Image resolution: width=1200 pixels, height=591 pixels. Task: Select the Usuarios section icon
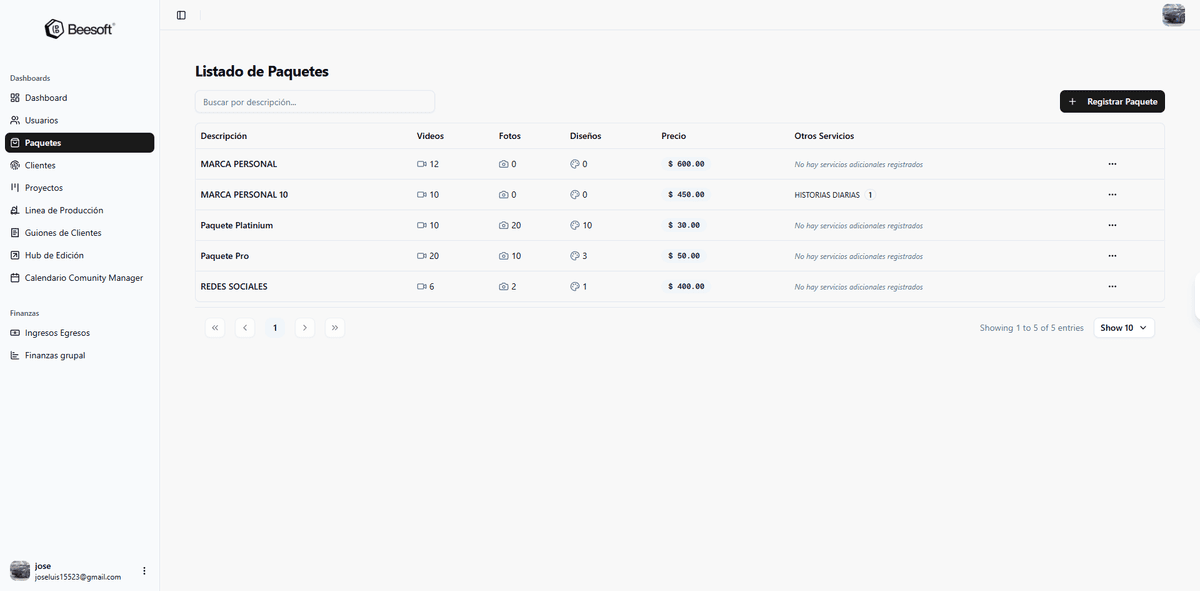point(15,120)
